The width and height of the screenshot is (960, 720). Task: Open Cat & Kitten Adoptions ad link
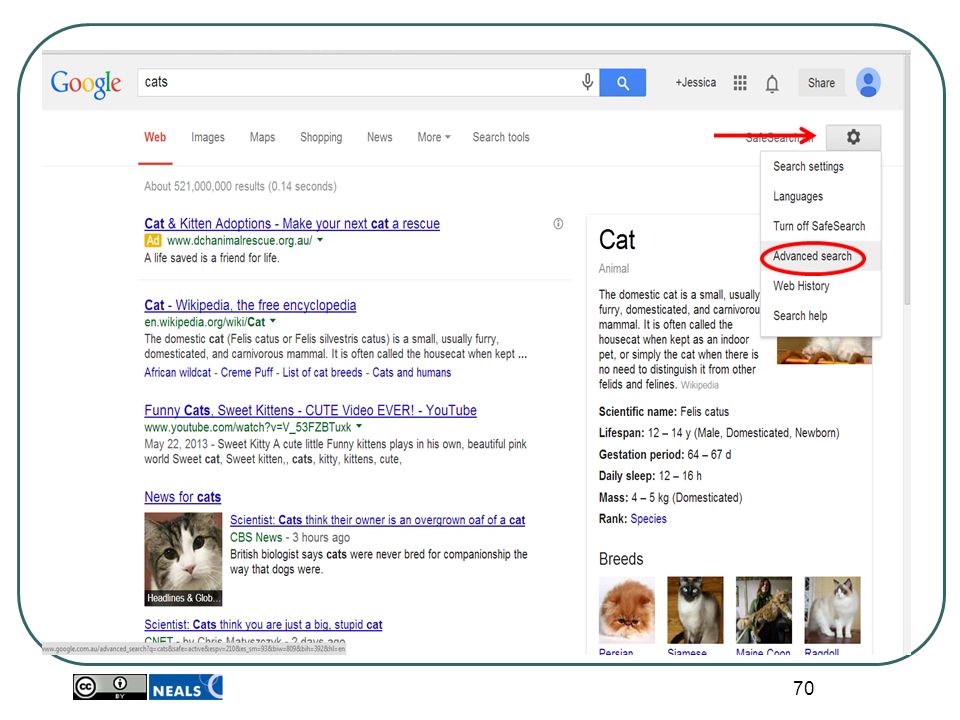(x=292, y=223)
